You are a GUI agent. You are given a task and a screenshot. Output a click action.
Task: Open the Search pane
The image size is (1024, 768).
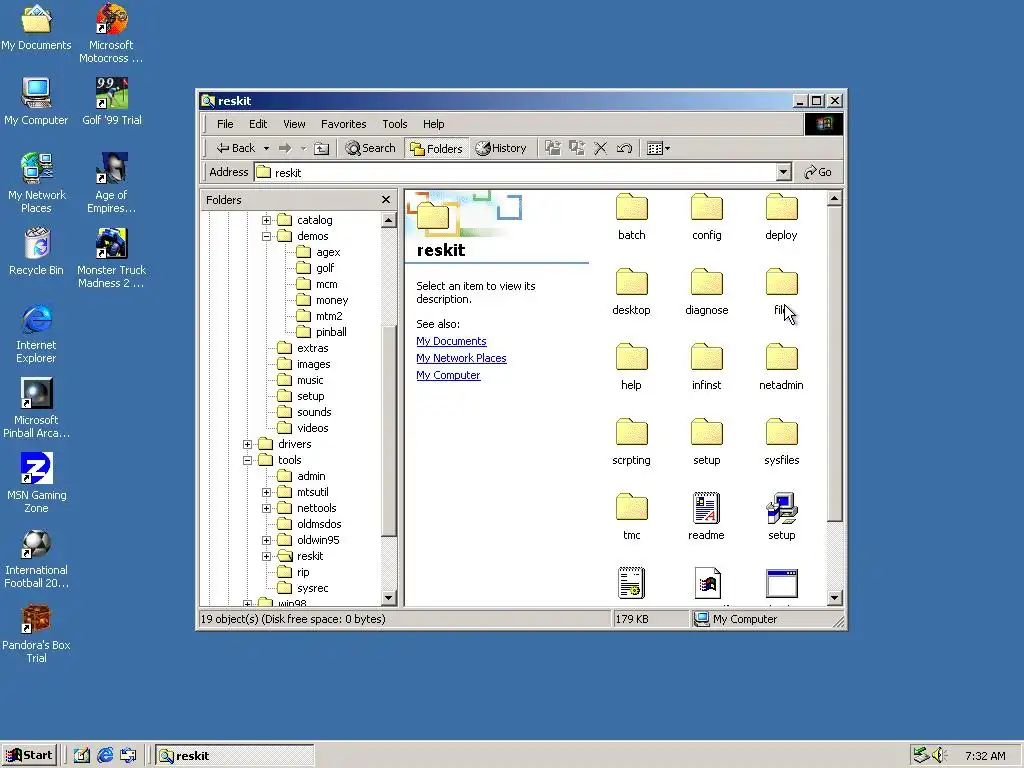coord(370,148)
